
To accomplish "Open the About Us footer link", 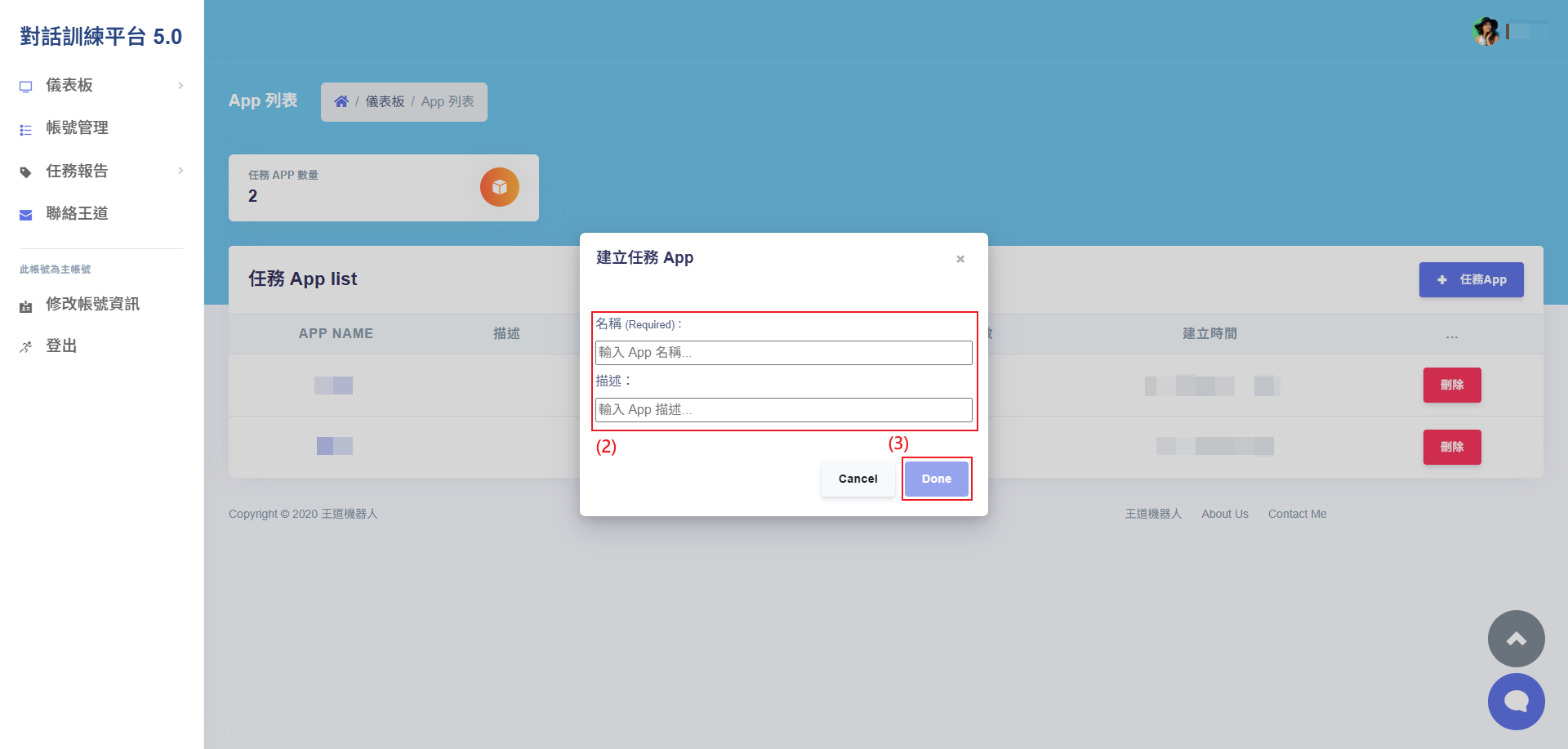I will (1225, 514).
